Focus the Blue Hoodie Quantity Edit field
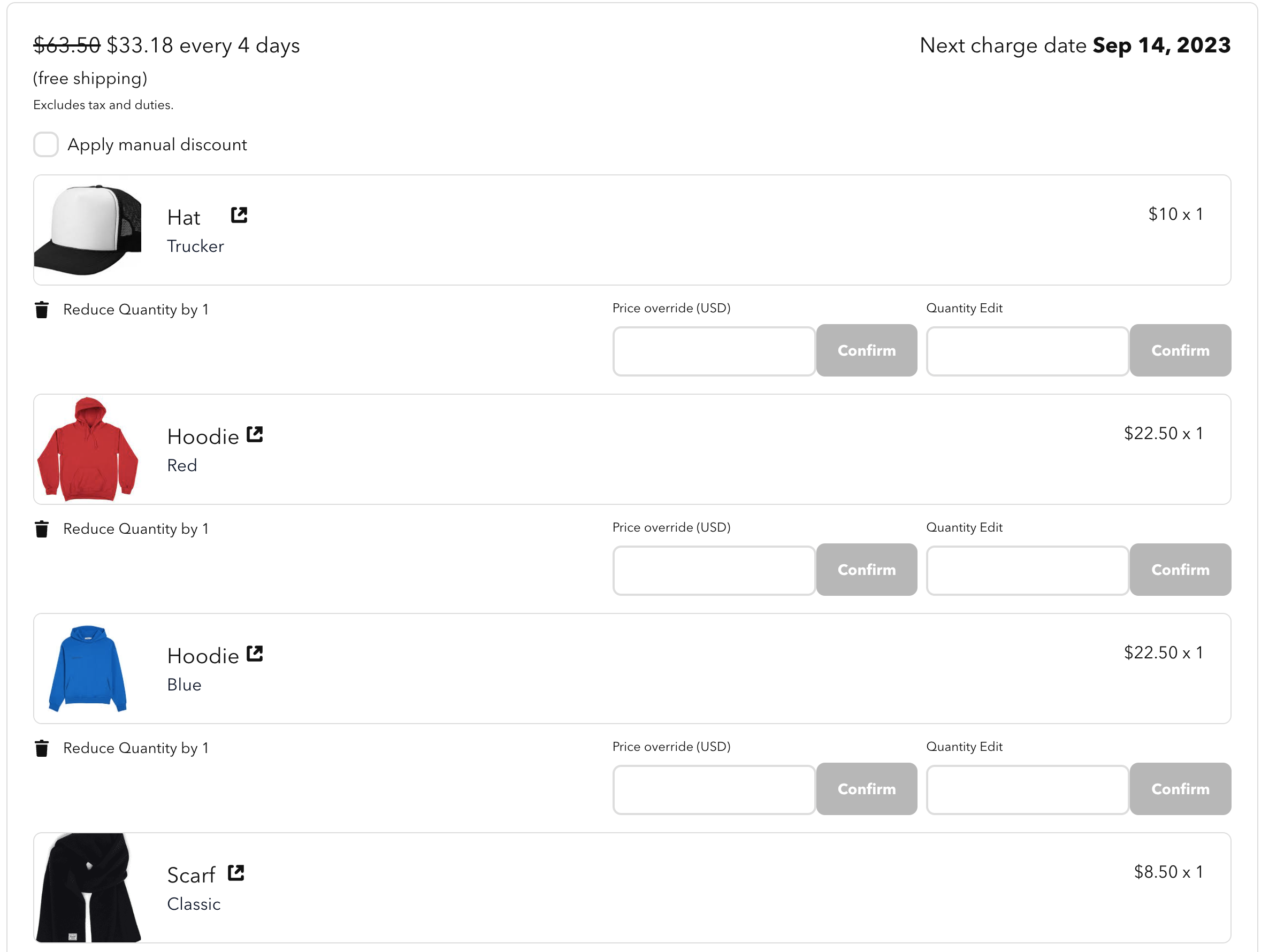1269x952 pixels. (x=1027, y=790)
